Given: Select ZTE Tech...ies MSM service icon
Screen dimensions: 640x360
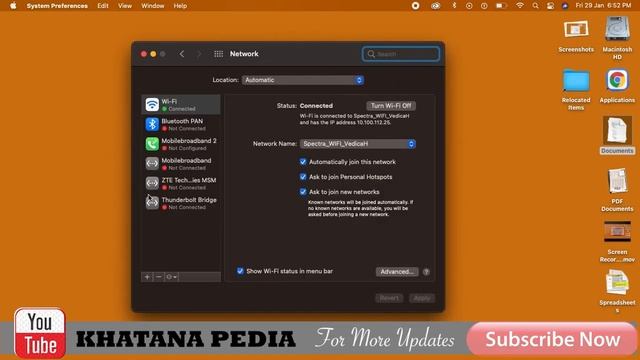Looking at the screenshot, I should [x=152, y=183].
